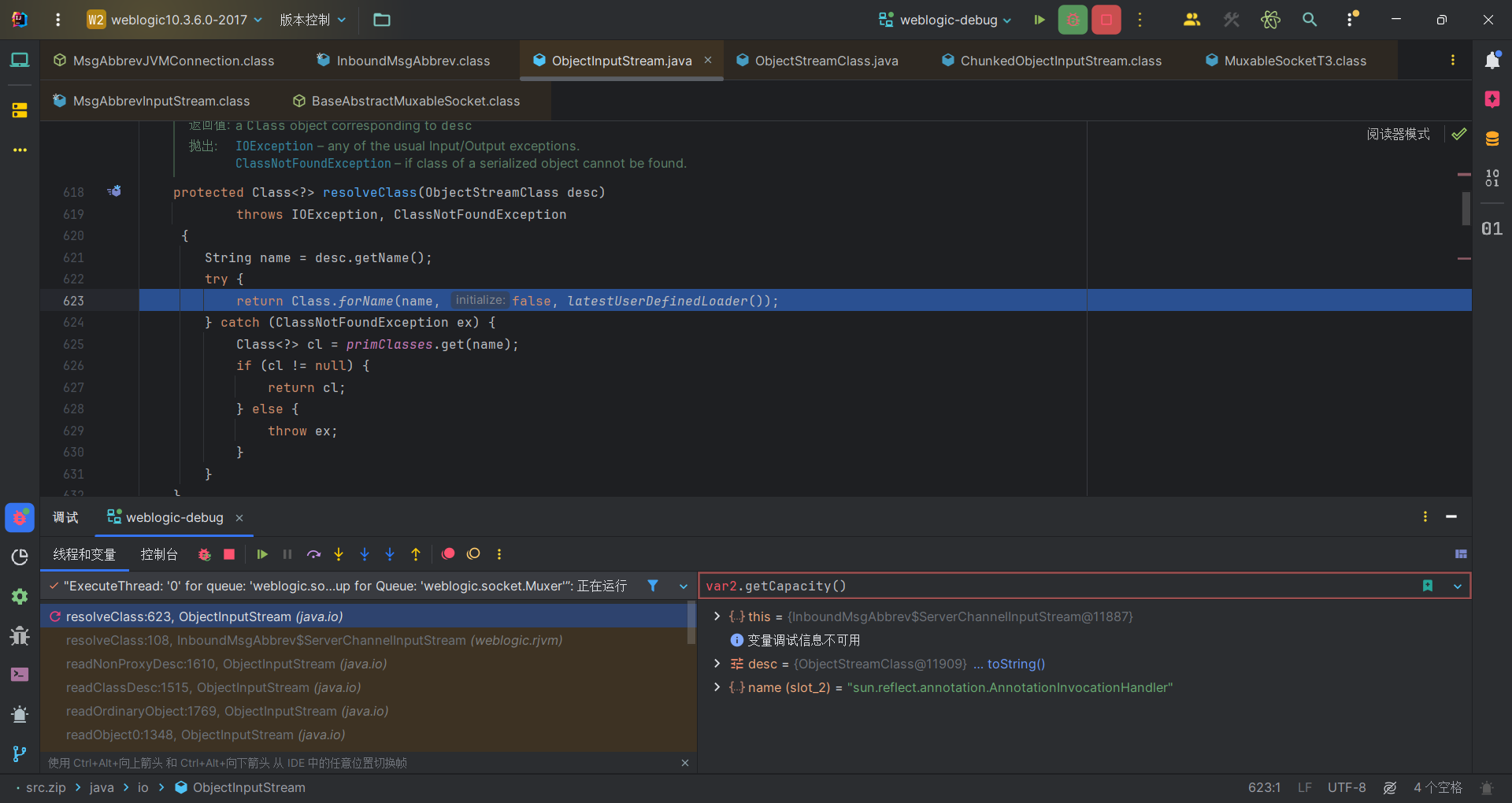Close the weblogic-debug debug session tab
The height and width of the screenshot is (803, 1512).
[239, 517]
